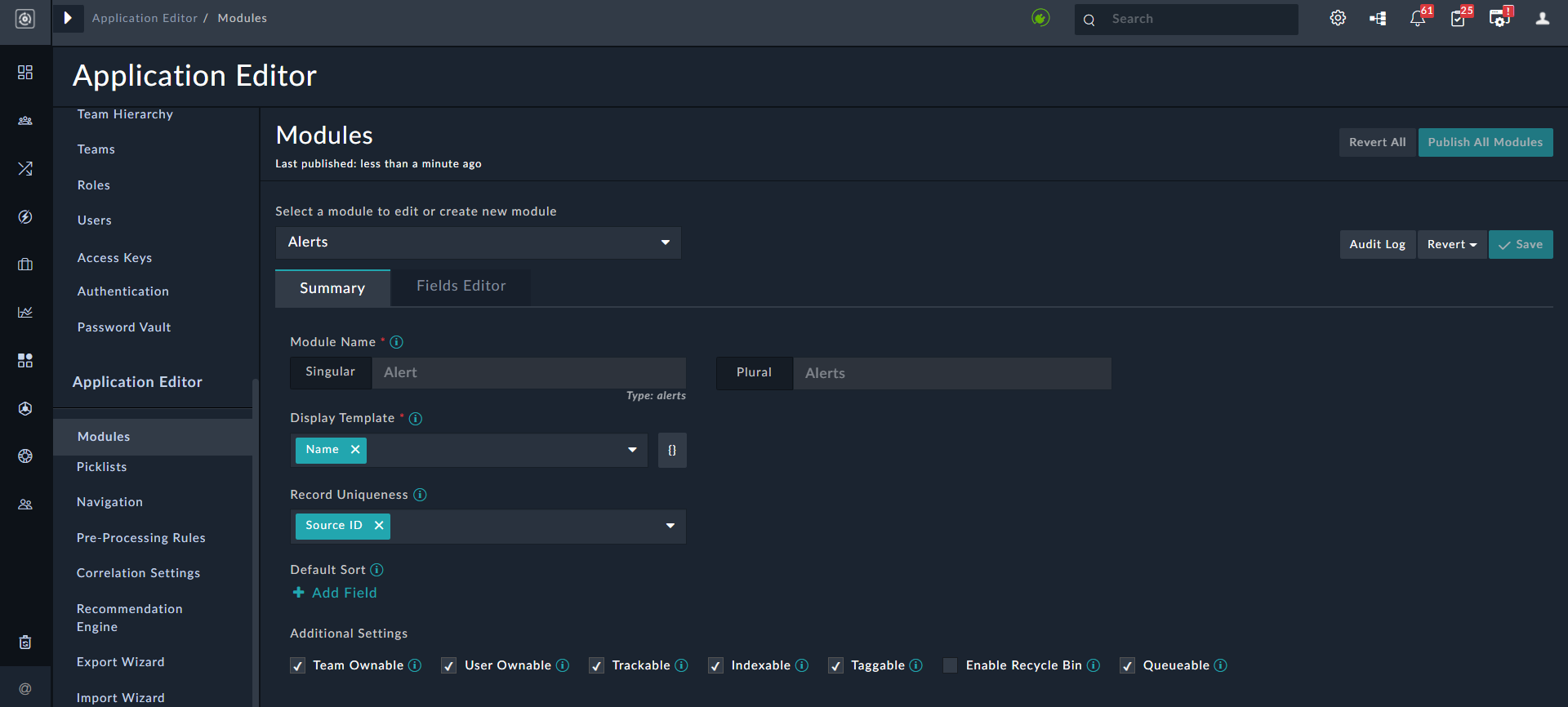The height and width of the screenshot is (707, 1568).
Task: Click the Plural module name field
Action: pos(952,373)
